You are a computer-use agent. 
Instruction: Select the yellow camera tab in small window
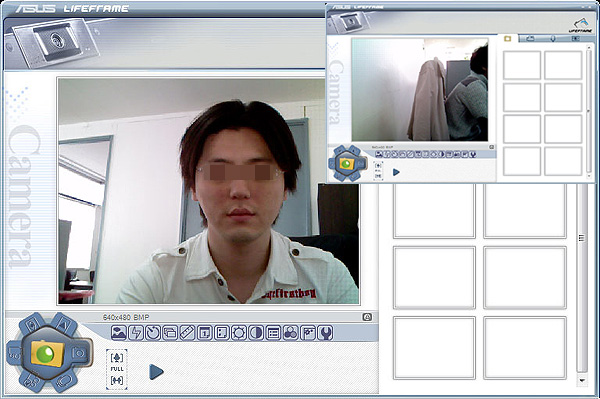click(x=508, y=38)
